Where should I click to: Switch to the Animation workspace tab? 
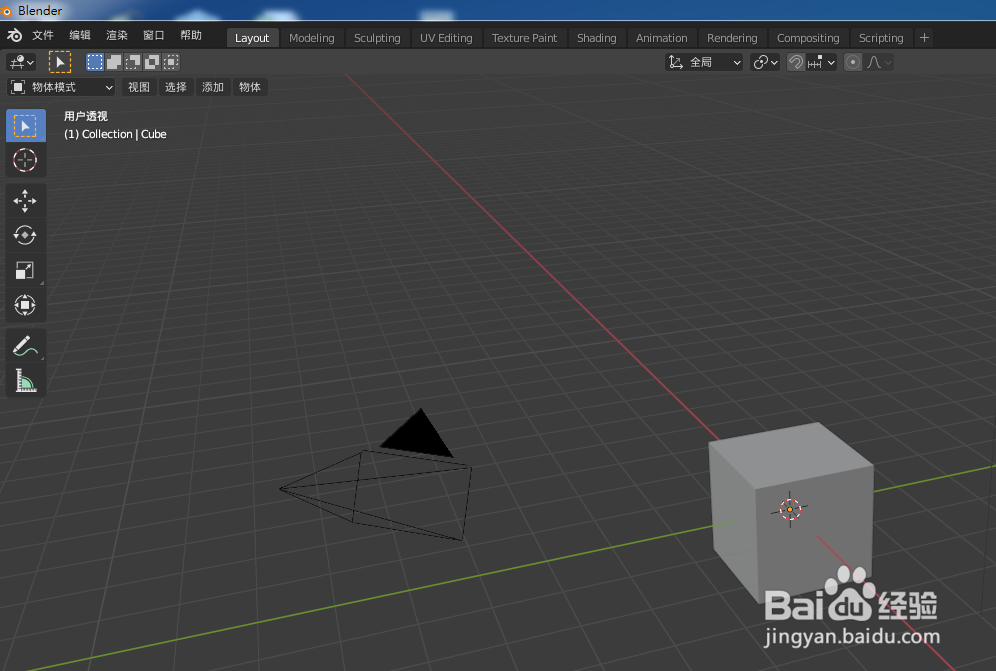point(661,38)
